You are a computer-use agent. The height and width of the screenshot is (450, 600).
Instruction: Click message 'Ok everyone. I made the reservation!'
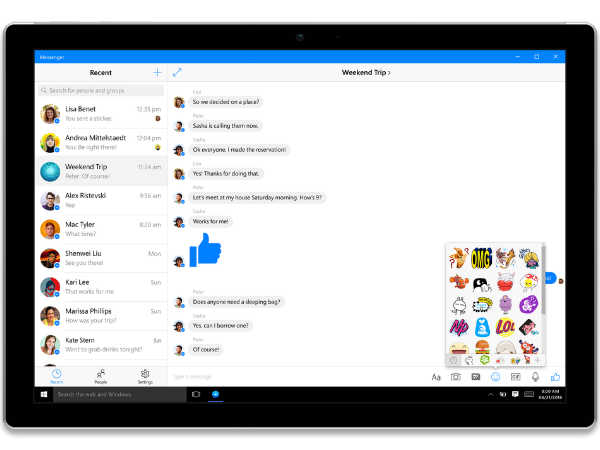point(239,150)
